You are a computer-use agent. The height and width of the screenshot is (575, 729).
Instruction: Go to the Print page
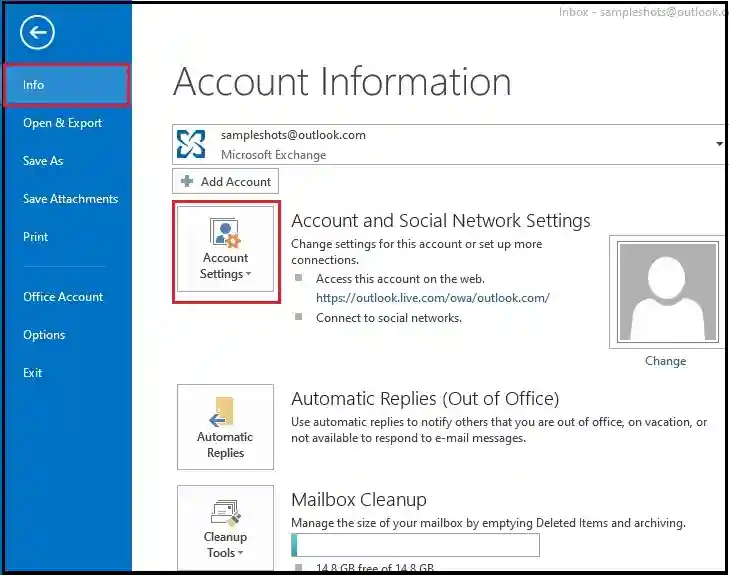(35, 237)
